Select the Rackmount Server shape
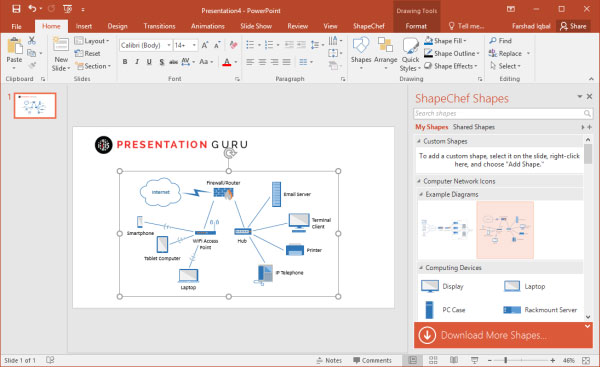 tap(540, 310)
